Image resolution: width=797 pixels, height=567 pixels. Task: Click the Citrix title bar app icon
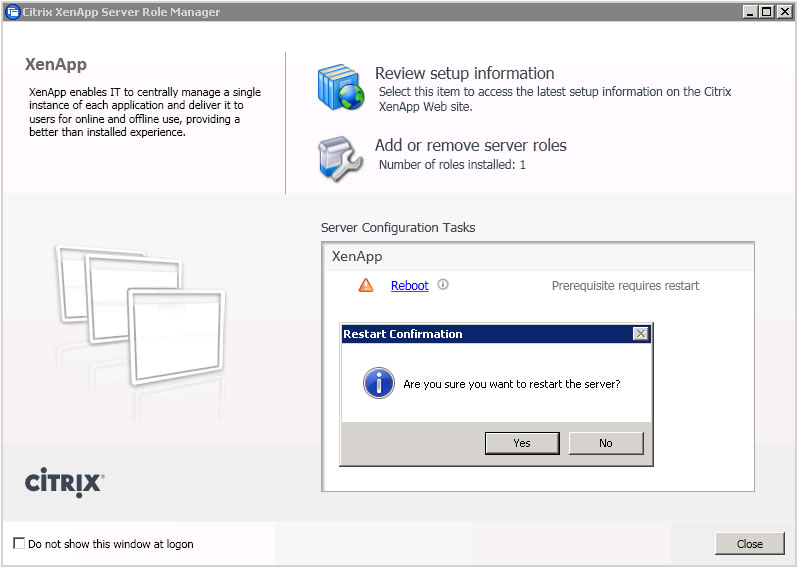click(13, 12)
